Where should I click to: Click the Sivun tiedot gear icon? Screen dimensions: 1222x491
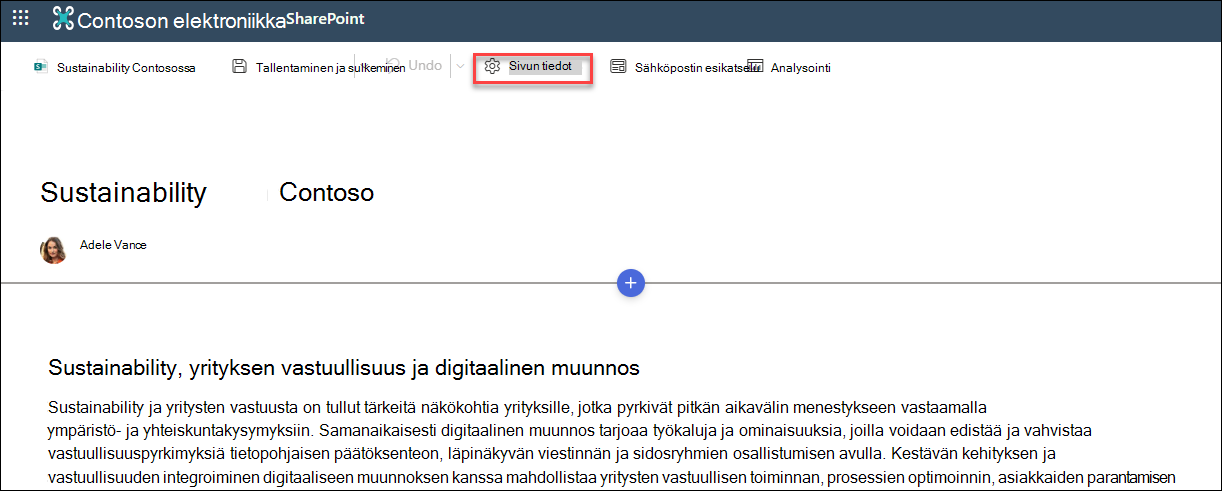[x=491, y=67]
